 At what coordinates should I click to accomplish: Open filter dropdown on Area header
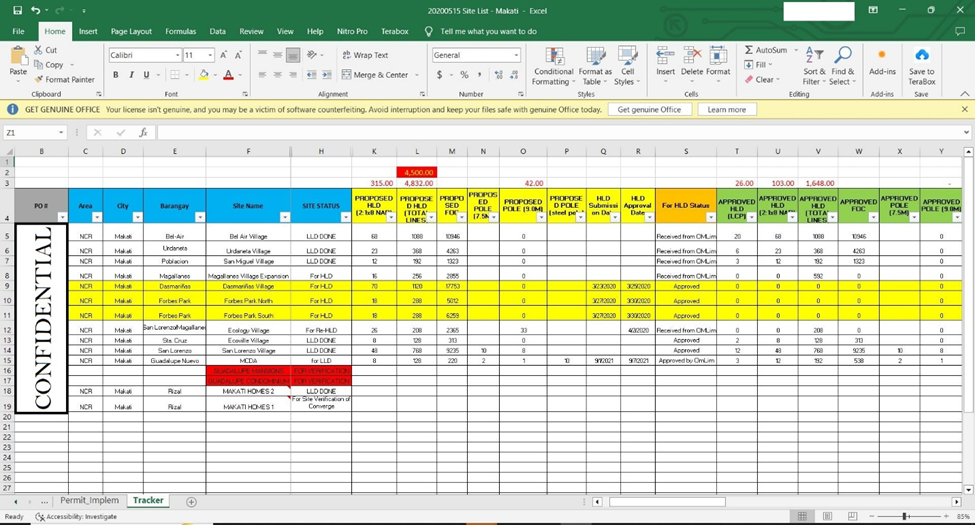coord(97,217)
